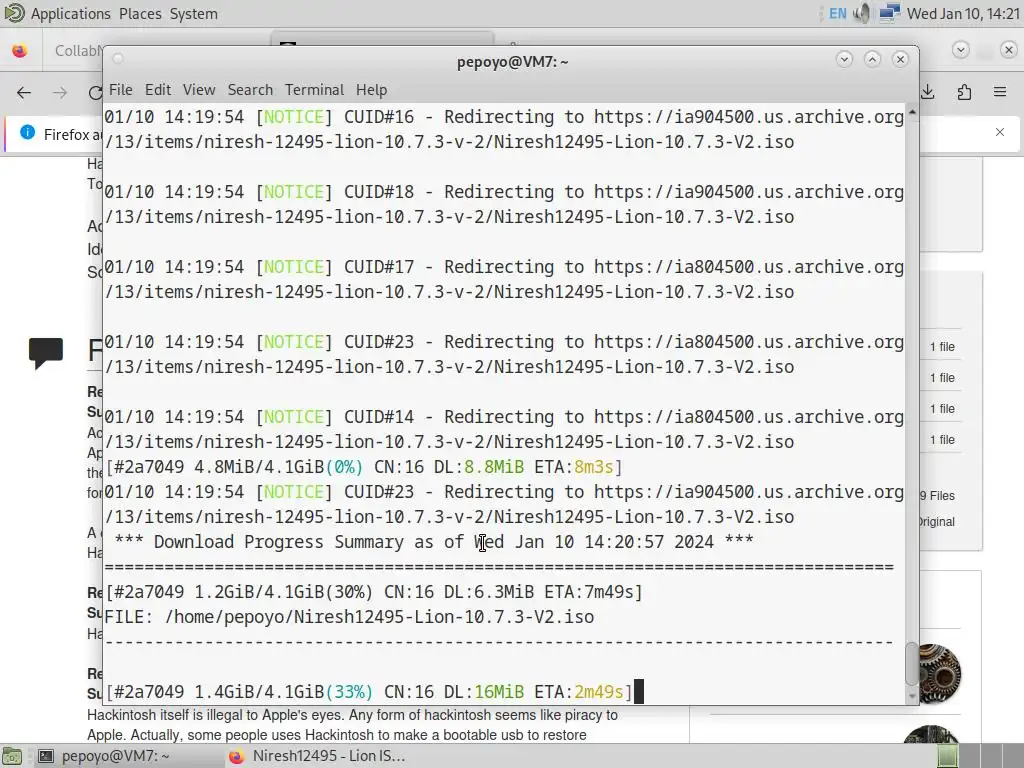
Task: Click the Firefox back arrow button
Action: (24, 93)
